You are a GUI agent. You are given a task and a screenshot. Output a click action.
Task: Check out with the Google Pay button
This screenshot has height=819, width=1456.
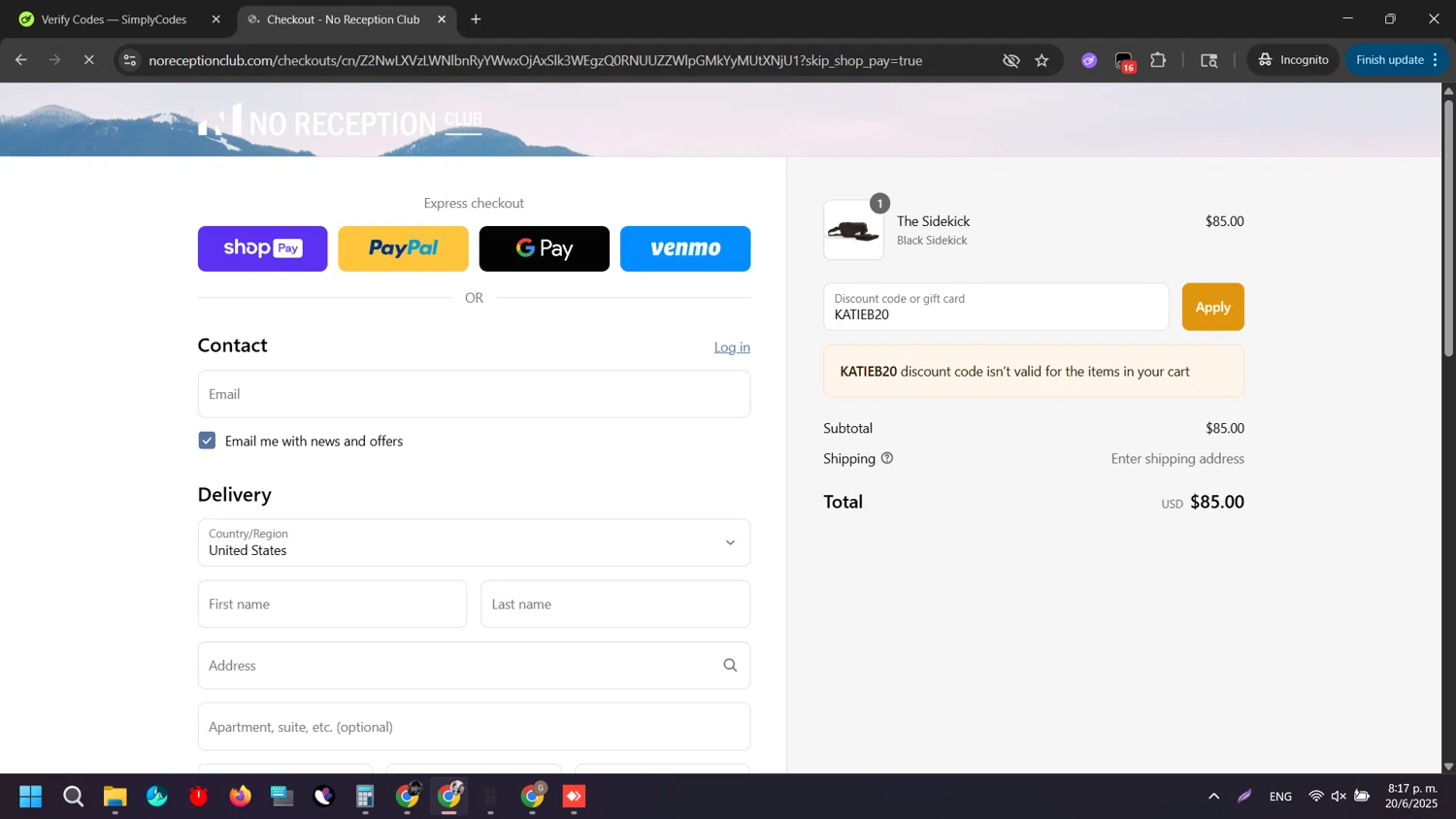(544, 248)
